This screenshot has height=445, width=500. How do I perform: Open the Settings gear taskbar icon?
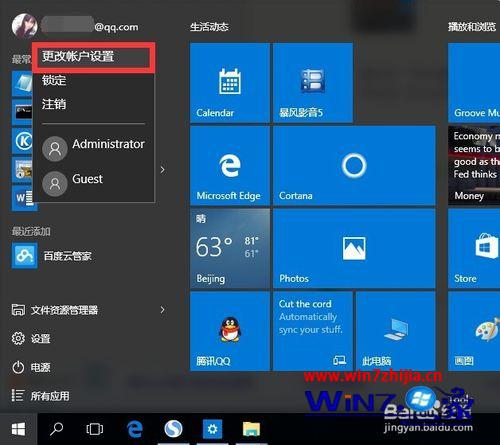(x=212, y=429)
